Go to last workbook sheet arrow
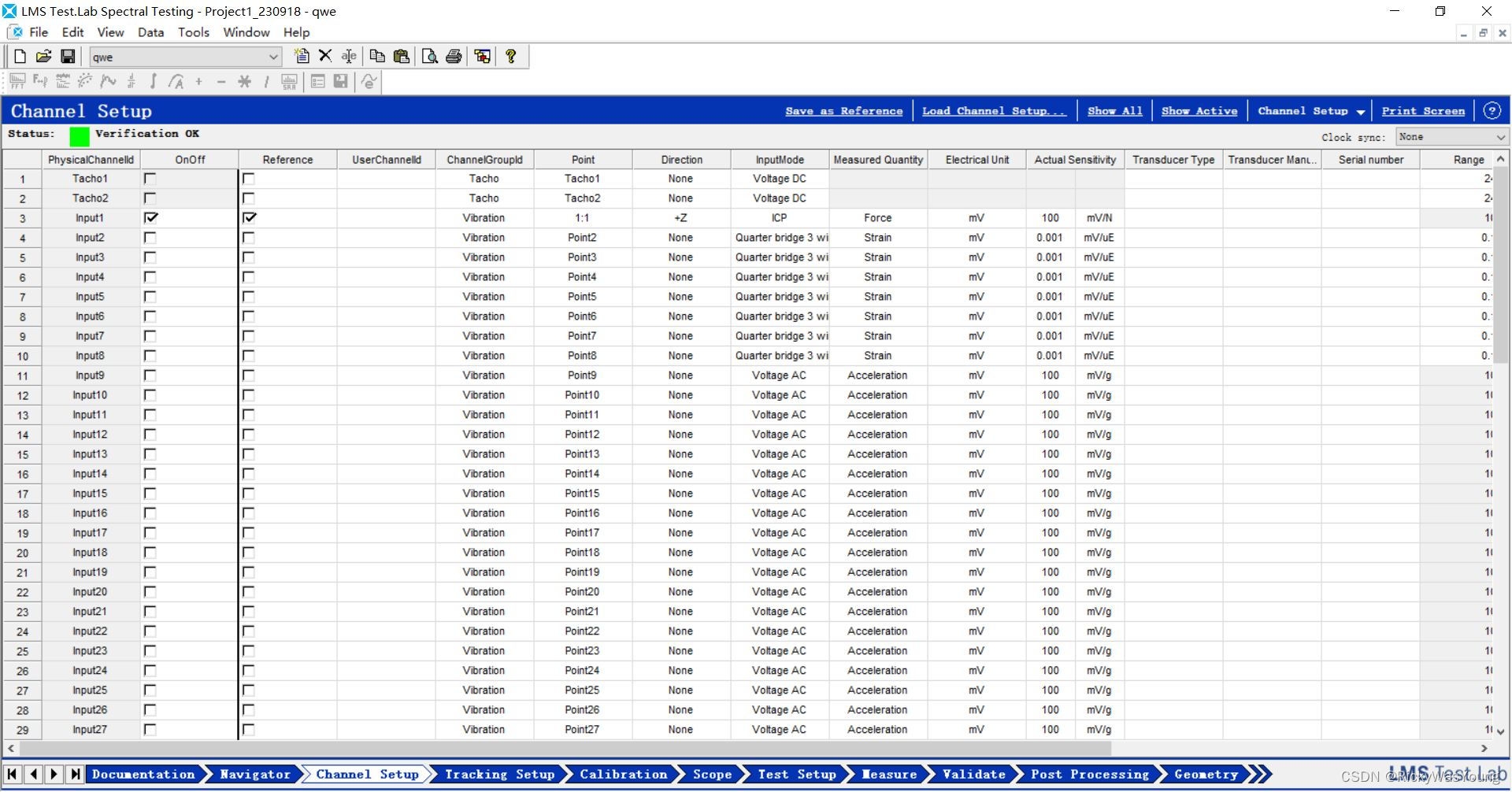The image size is (1512, 792). click(x=75, y=774)
